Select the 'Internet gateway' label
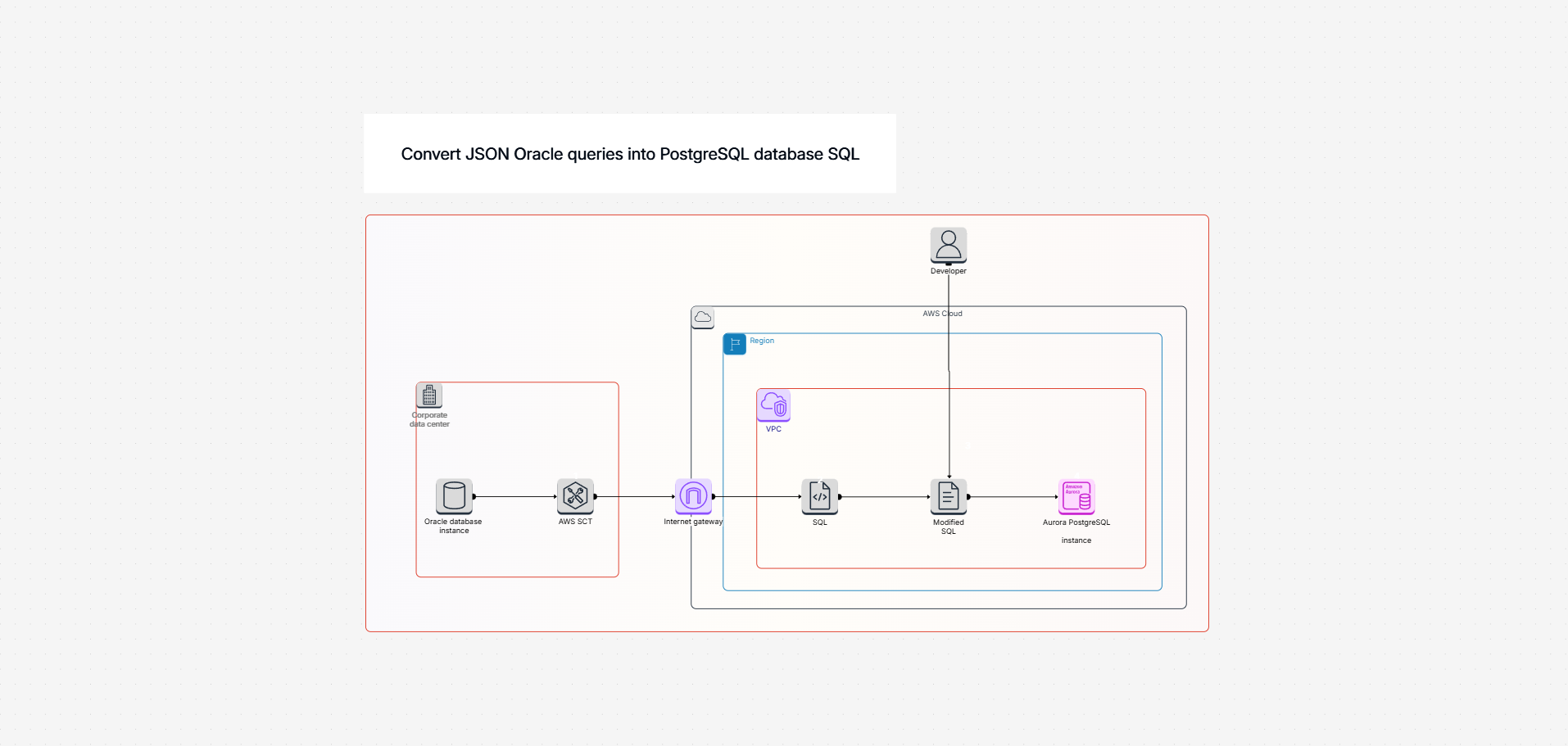 [x=693, y=522]
